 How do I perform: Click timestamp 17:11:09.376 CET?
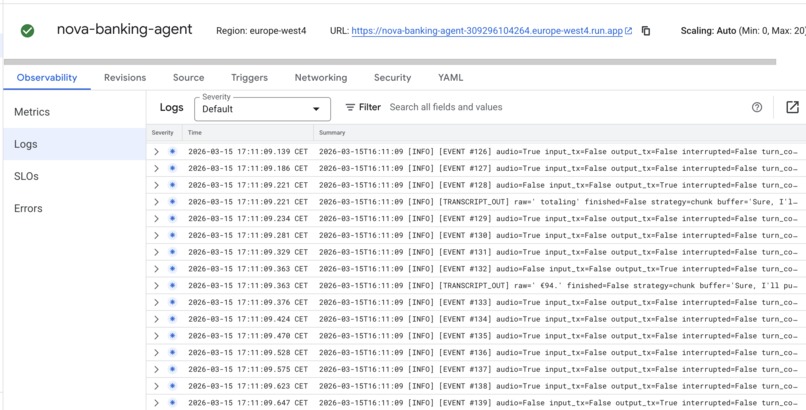tap(248, 302)
